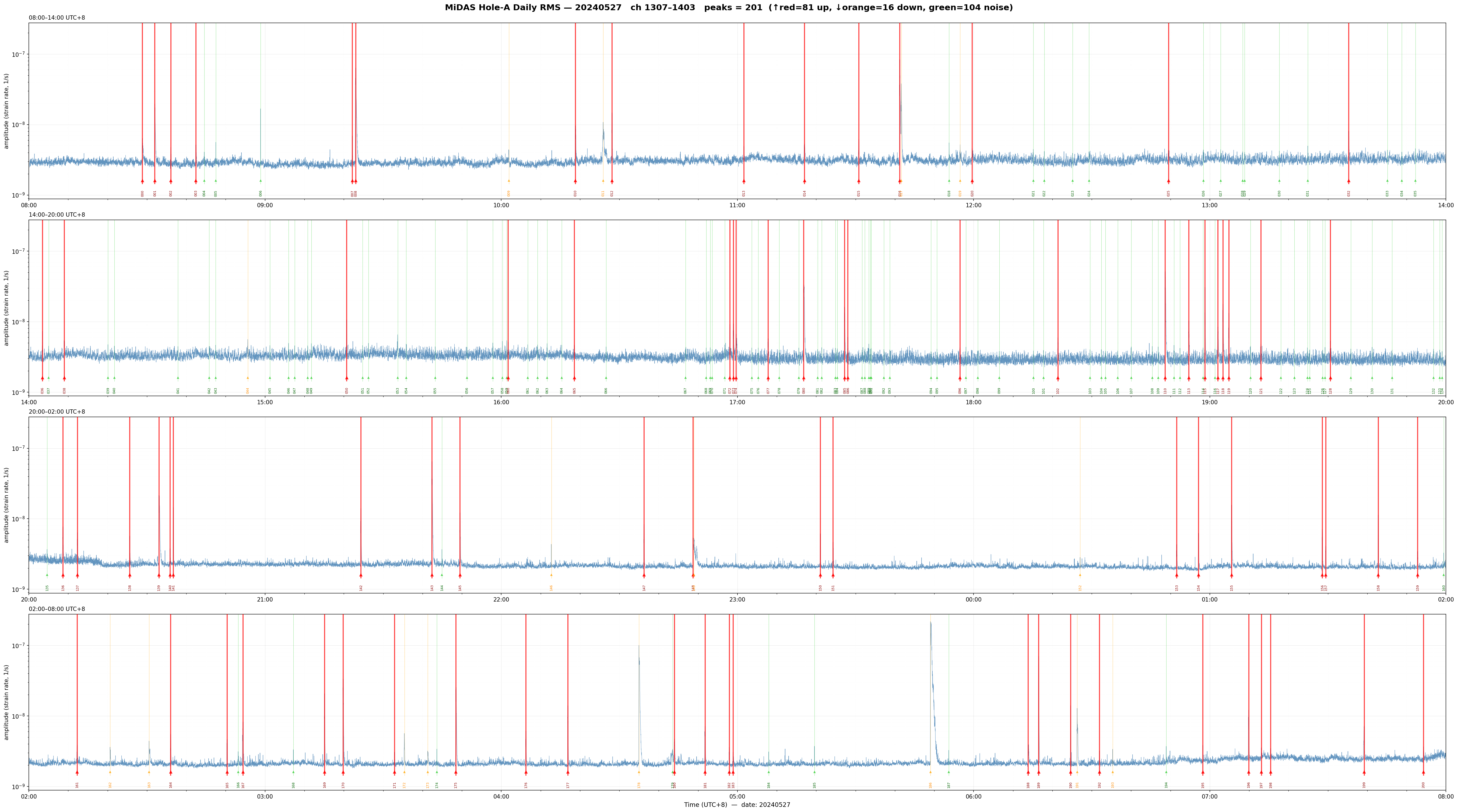Click the "03:00" x-axis tick label
This screenshot has height=812, width=1458.
click(x=265, y=797)
